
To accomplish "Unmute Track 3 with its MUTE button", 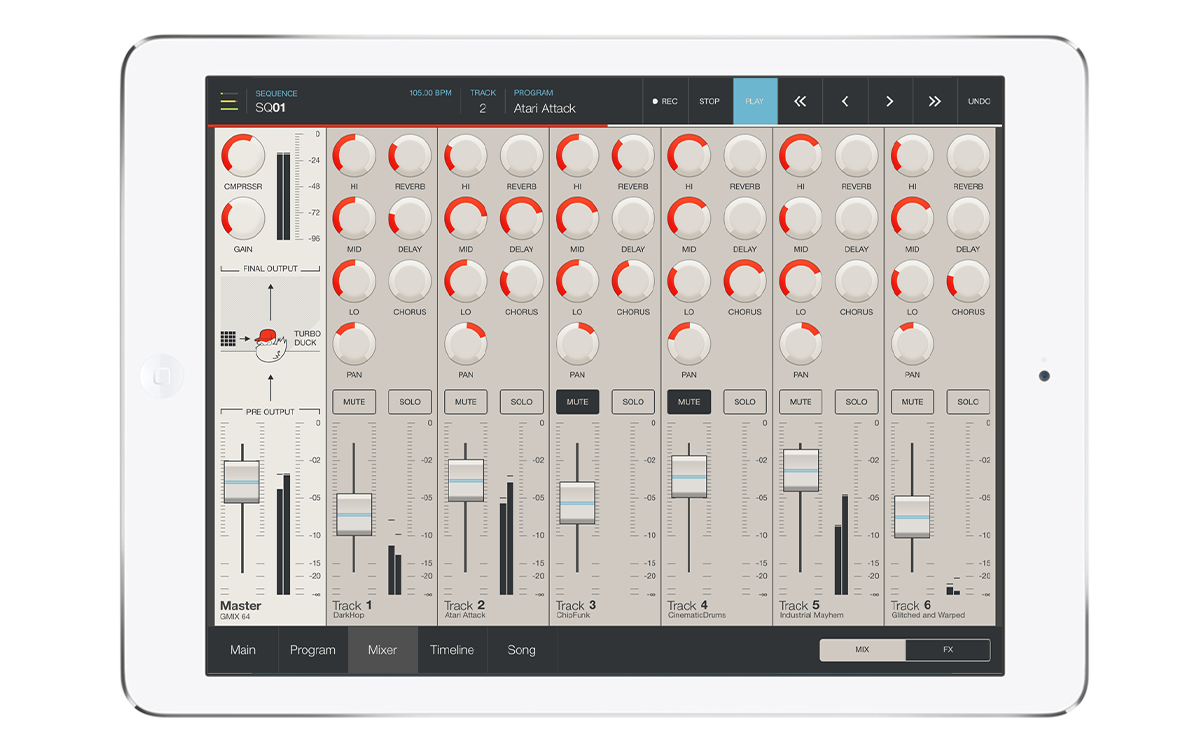I will click(577, 402).
